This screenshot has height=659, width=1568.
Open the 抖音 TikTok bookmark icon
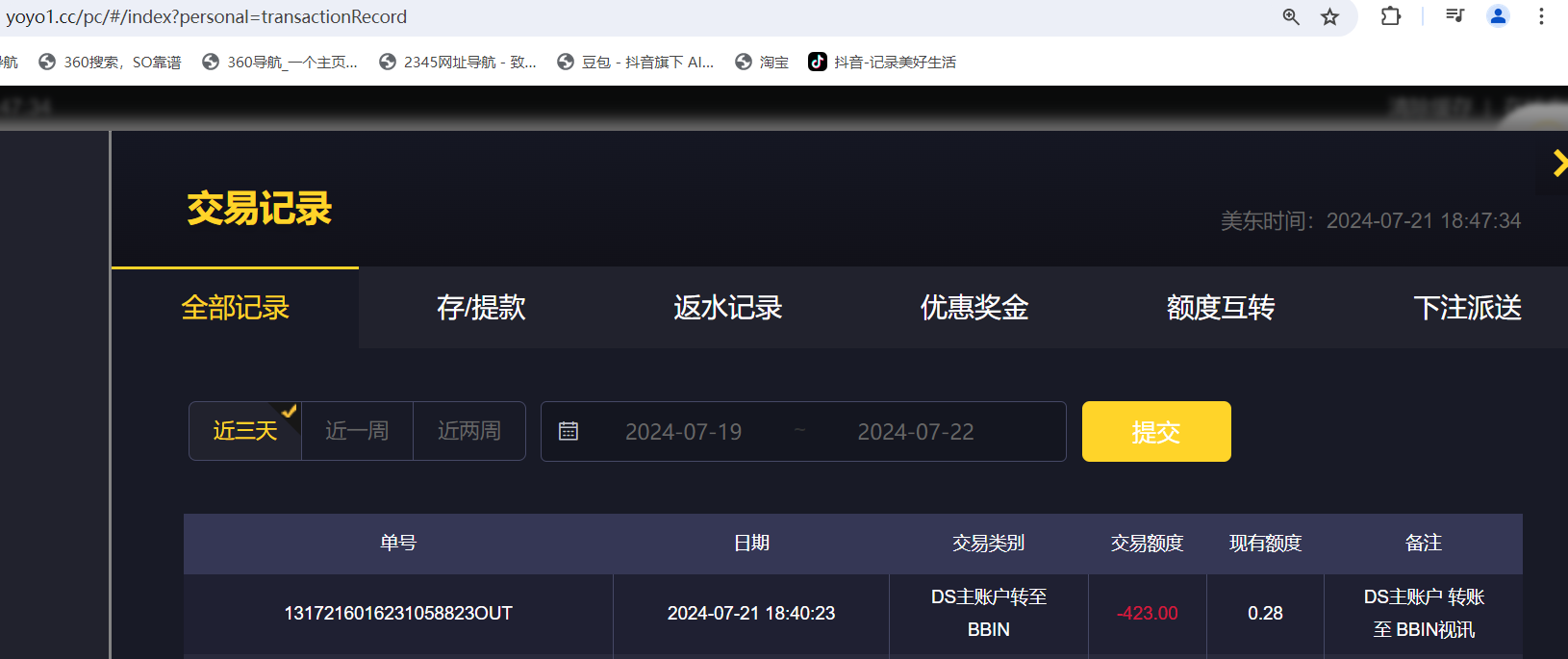[x=818, y=62]
